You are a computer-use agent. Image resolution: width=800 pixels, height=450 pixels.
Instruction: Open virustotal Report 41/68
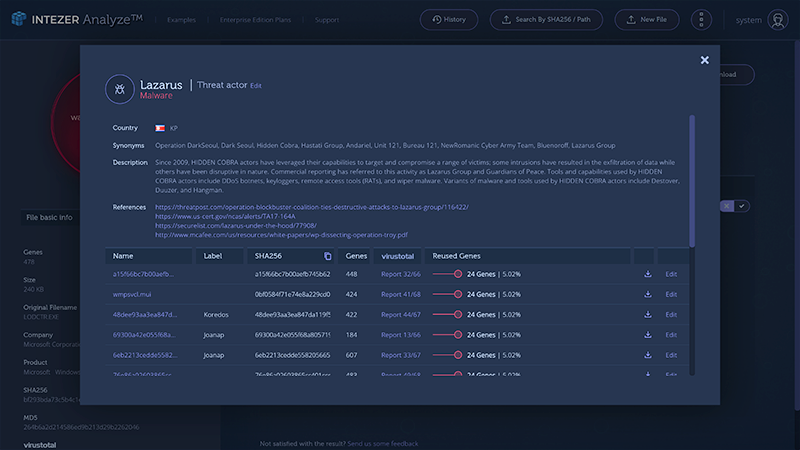(401, 294)
